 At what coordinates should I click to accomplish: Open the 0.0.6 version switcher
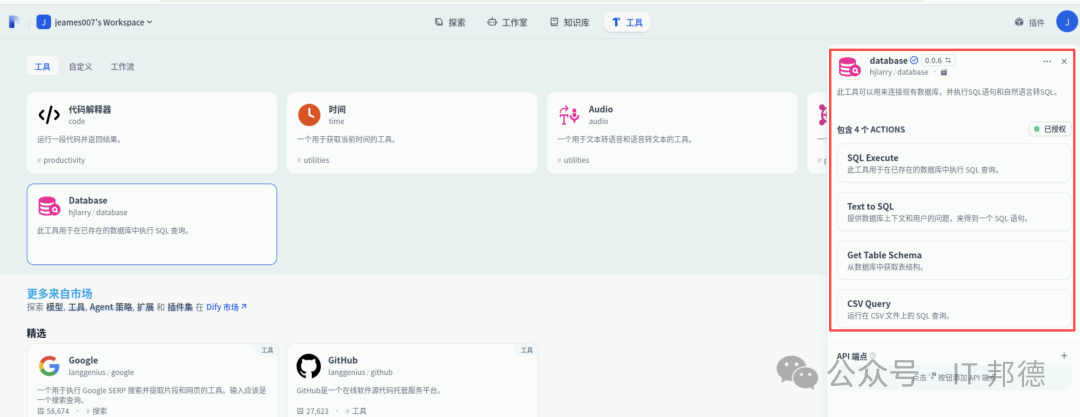[937, 61]
